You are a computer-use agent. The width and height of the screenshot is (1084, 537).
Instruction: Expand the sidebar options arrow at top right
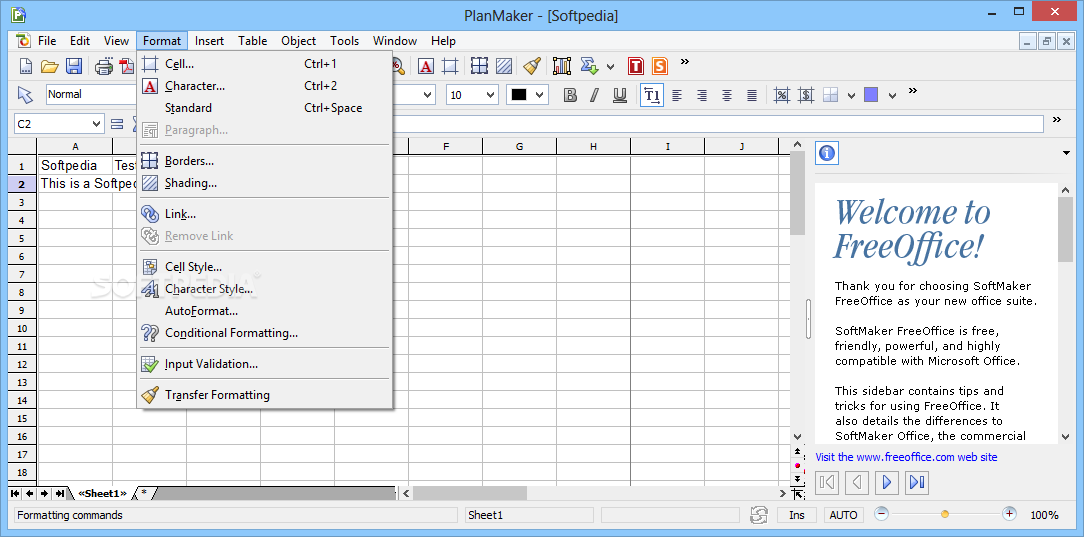click(1066, 153)
